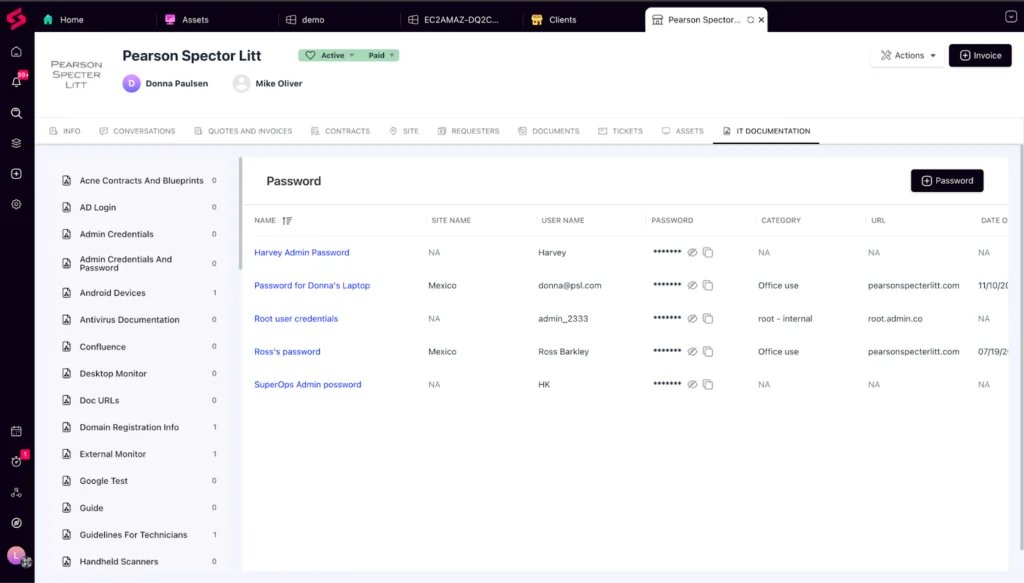The height and width of the screenshot is (583, 1024).
Task: Open the notifications bell in sidebar
Action: point(16,82)
